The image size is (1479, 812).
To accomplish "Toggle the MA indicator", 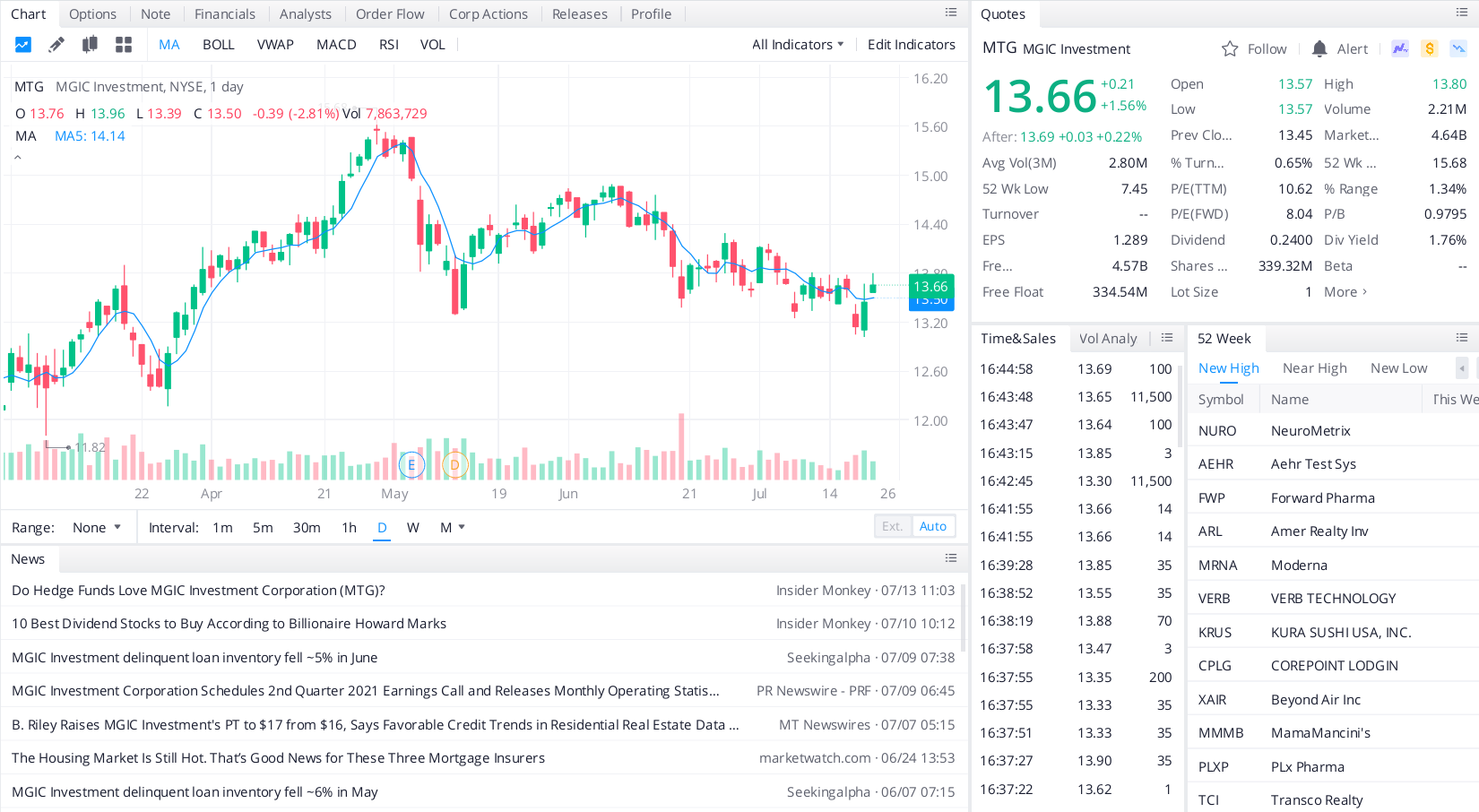I will pyautogui.click(x=169, y=45).
